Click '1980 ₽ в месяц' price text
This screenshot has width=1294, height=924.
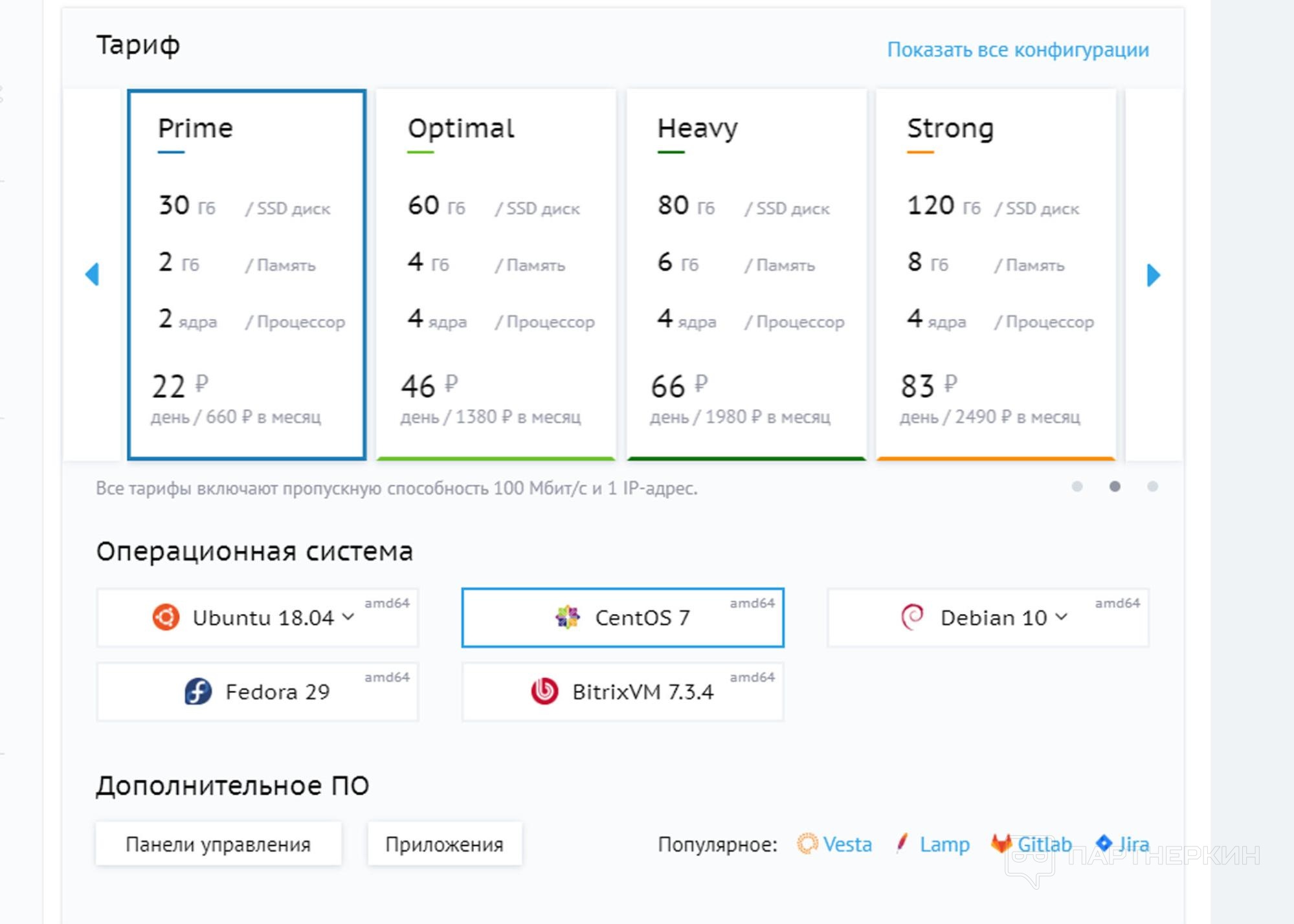coord(768,417)
